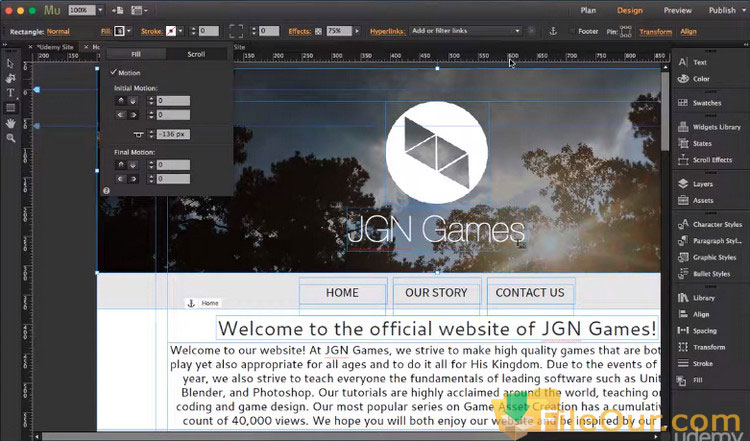
Task: Click the Normal state link
Action: coord(58,32)
